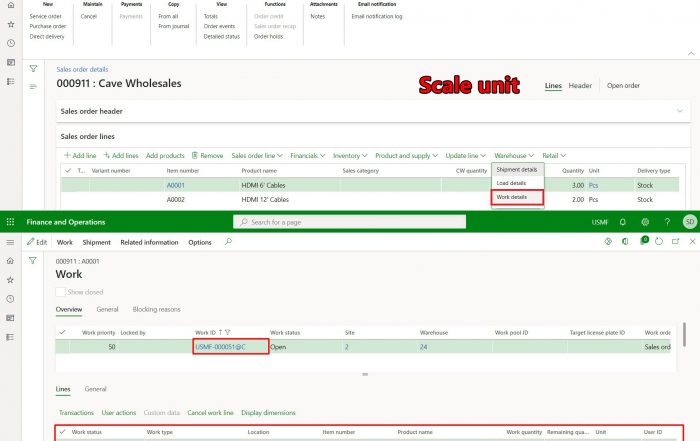700x441 pixels.
Task: Click vertical scrollbar of Work grid
Action: click(684, 334)
